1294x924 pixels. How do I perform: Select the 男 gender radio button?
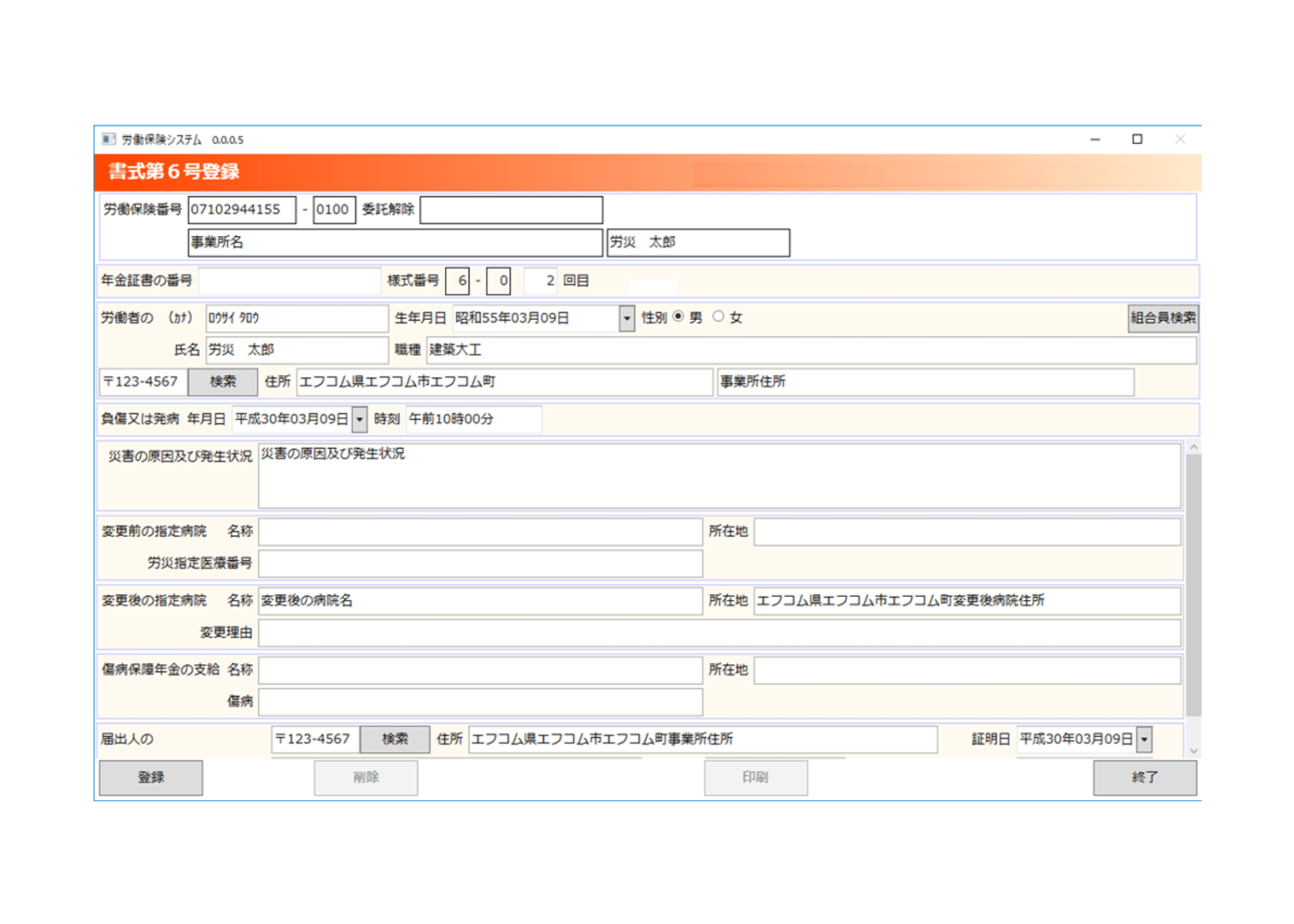[679, 317]
